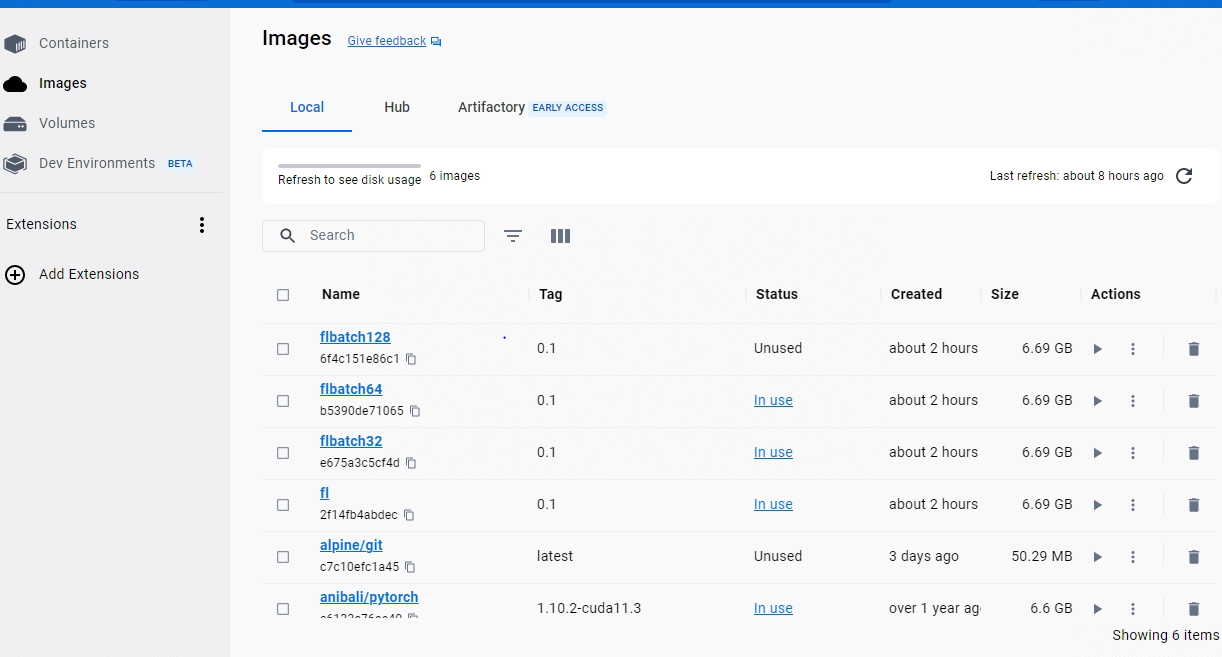
Task: Open Containers from the sidebar icon
Action: click(15, 44)
